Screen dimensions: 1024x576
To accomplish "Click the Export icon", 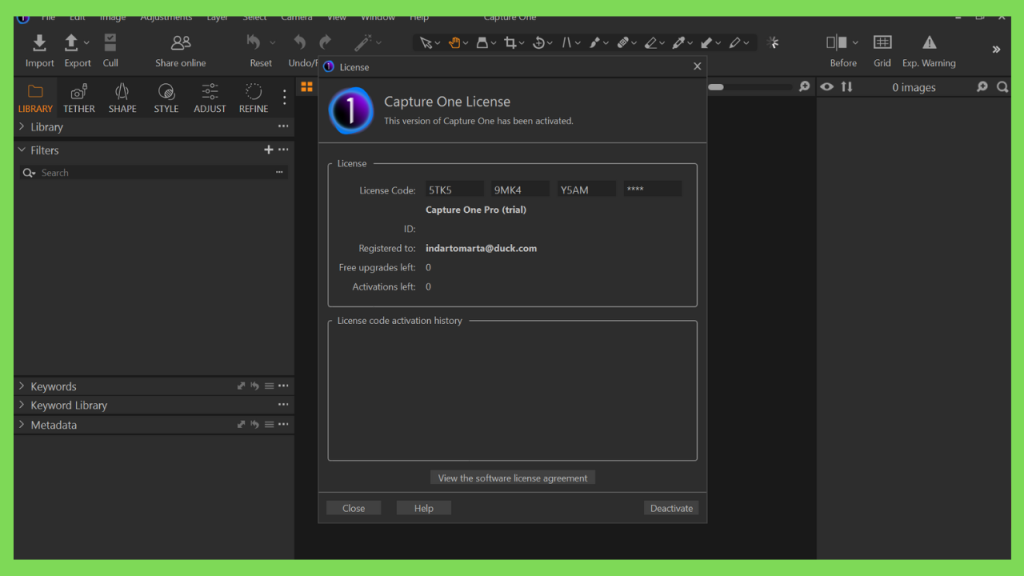I will [x=71, y=43].
